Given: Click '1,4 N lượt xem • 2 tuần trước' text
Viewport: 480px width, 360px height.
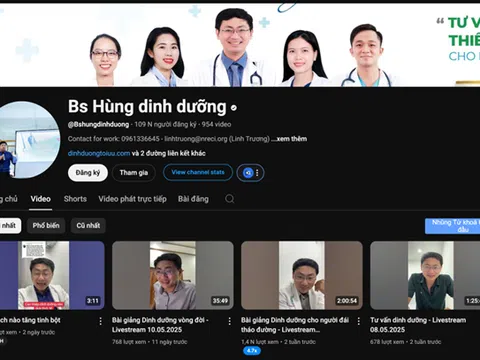Looking at the screenshot, I should click(278, 342).
